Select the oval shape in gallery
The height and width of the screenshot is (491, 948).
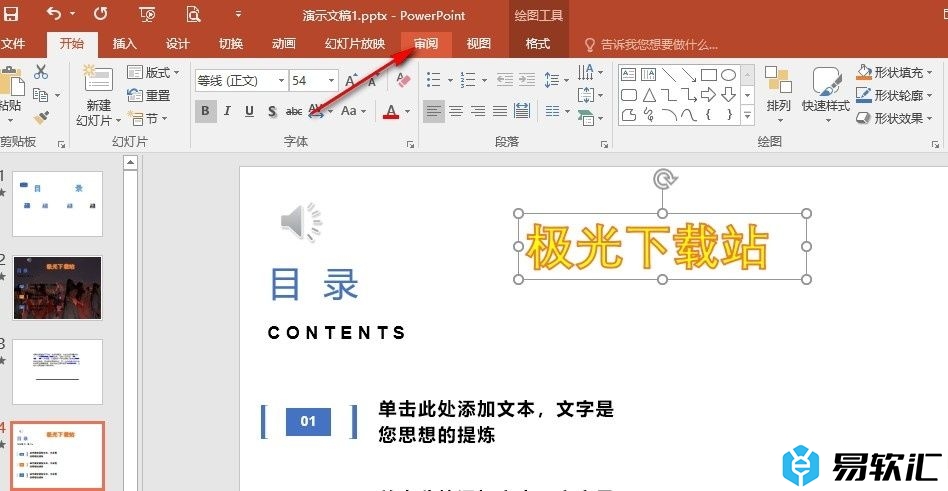coord(729,75)
